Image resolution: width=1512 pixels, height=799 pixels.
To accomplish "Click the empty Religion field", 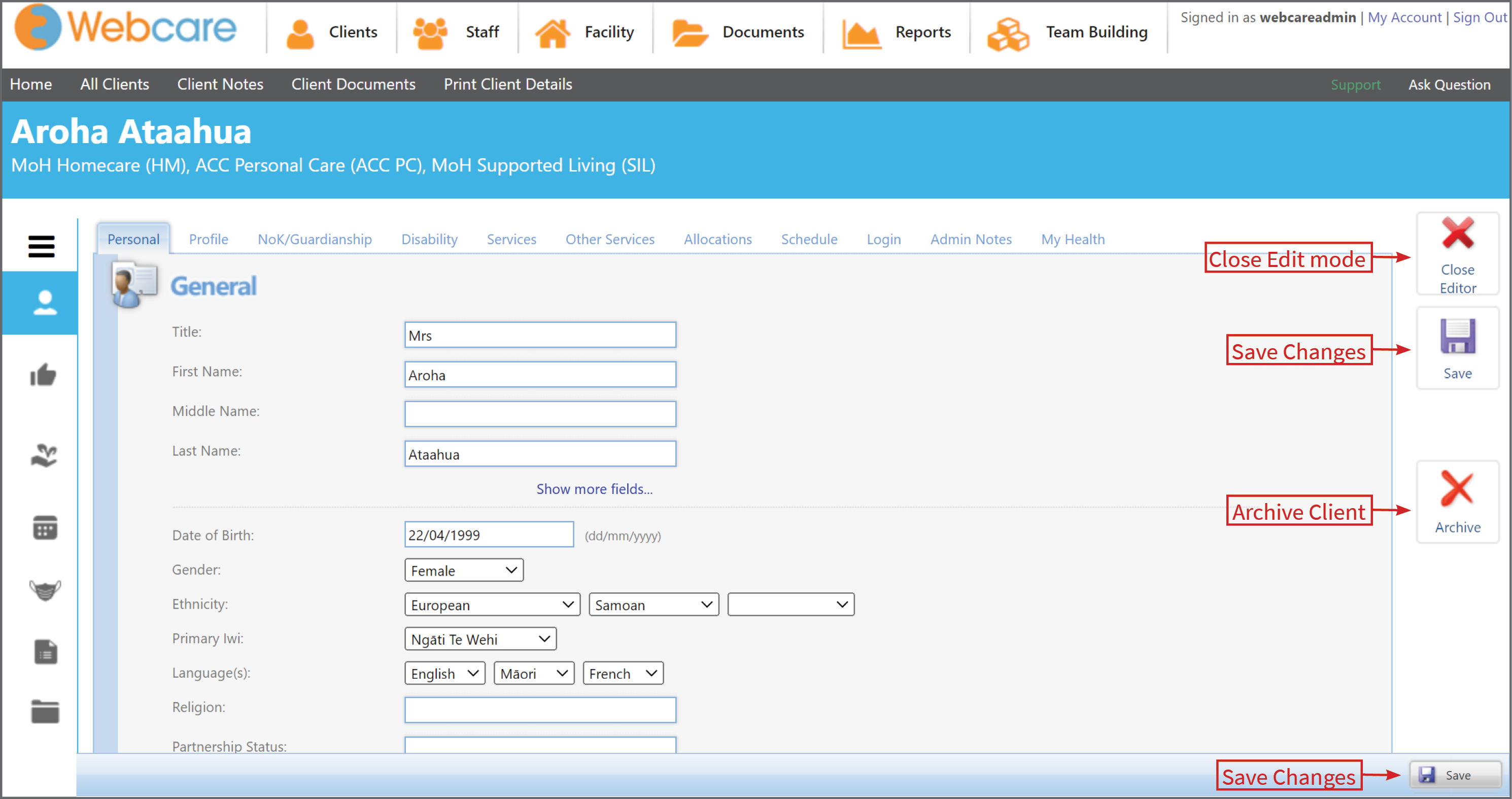I will click(x=540, y=710).
